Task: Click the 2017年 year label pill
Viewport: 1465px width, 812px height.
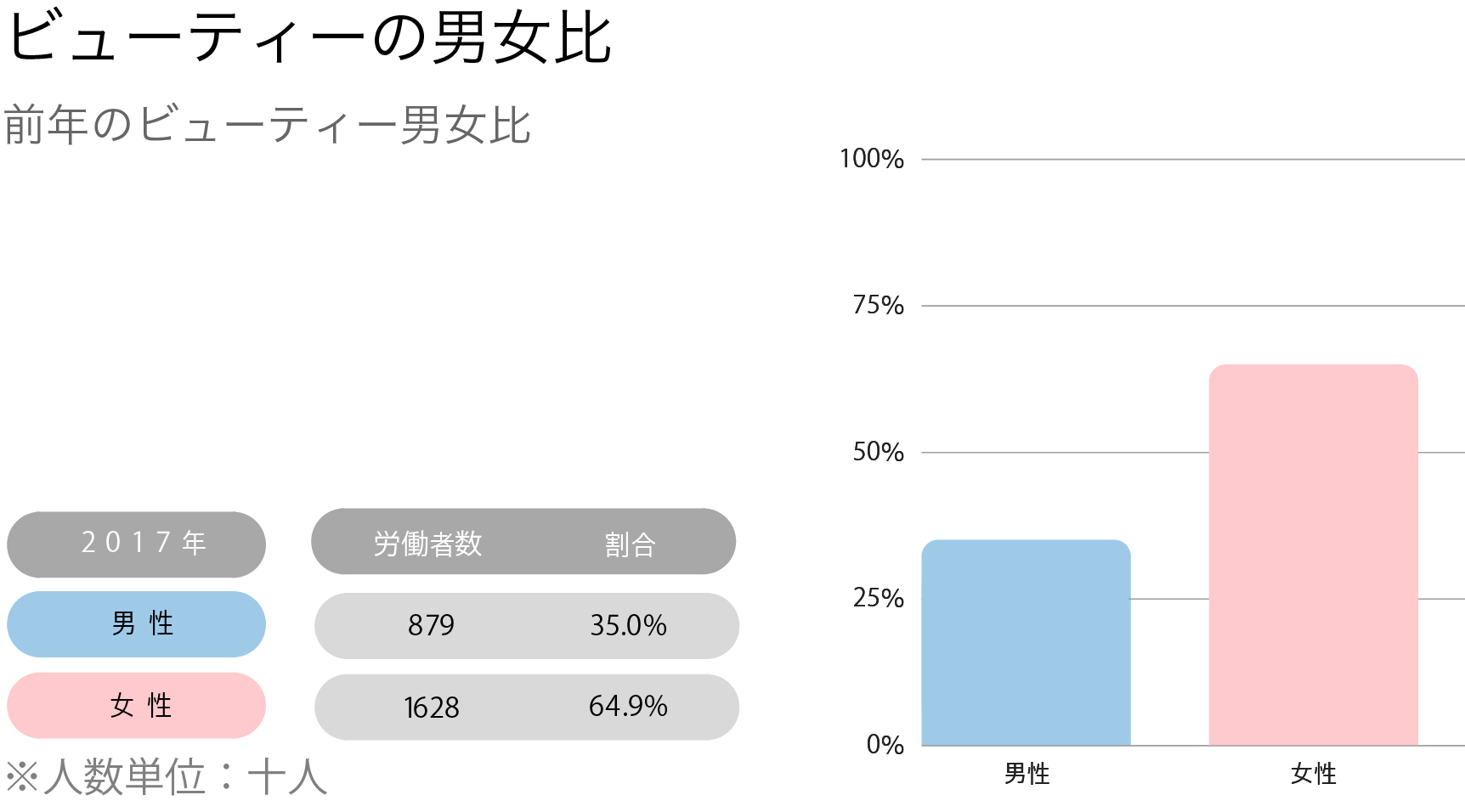Action: [x=136, y=544]
